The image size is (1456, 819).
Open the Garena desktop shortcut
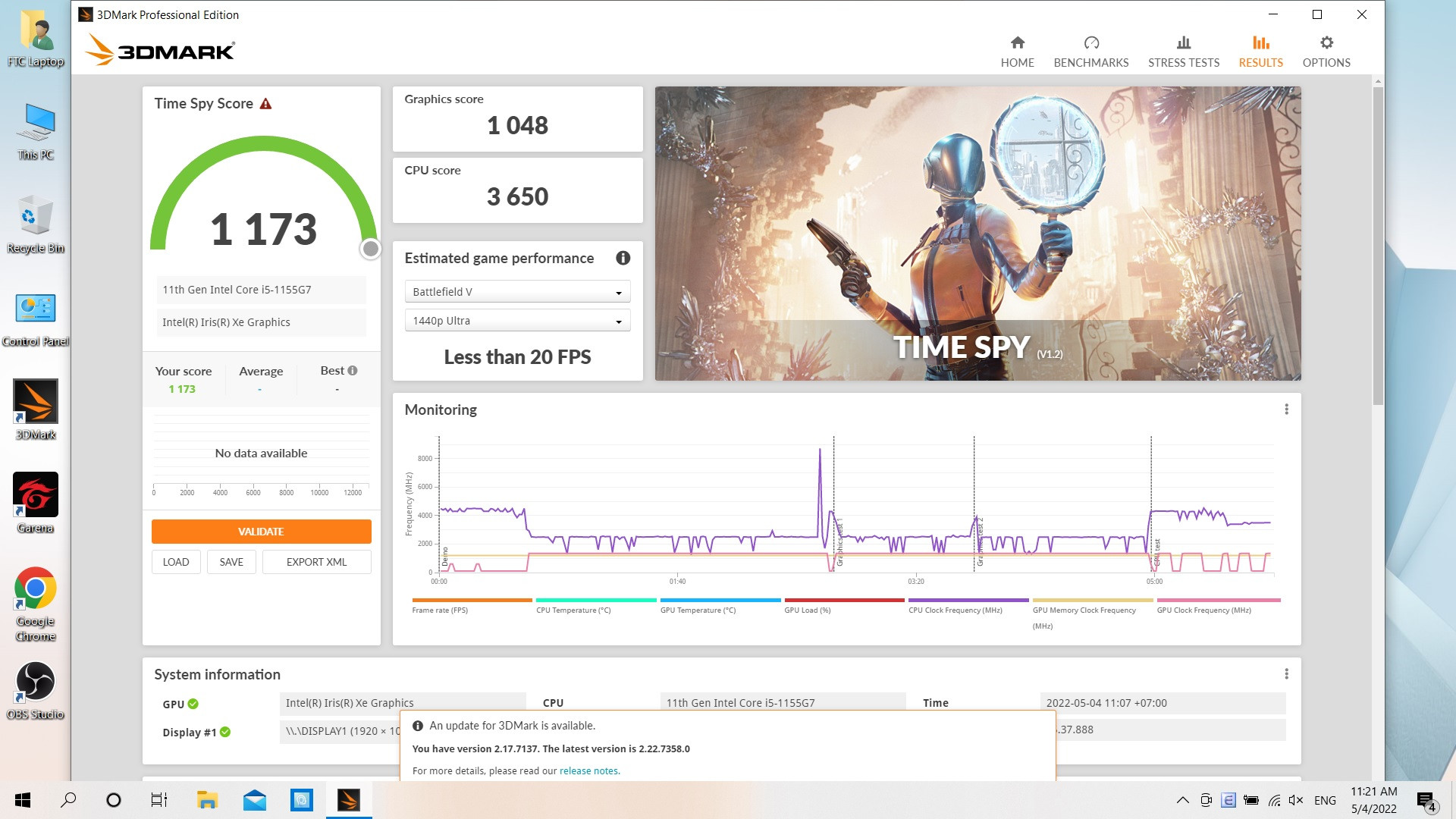36,504
